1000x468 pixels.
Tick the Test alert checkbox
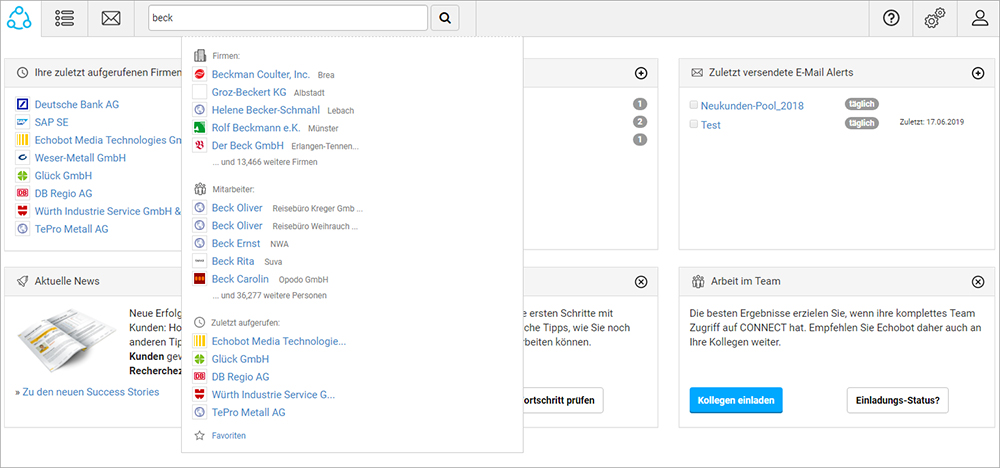click(694, 124)
